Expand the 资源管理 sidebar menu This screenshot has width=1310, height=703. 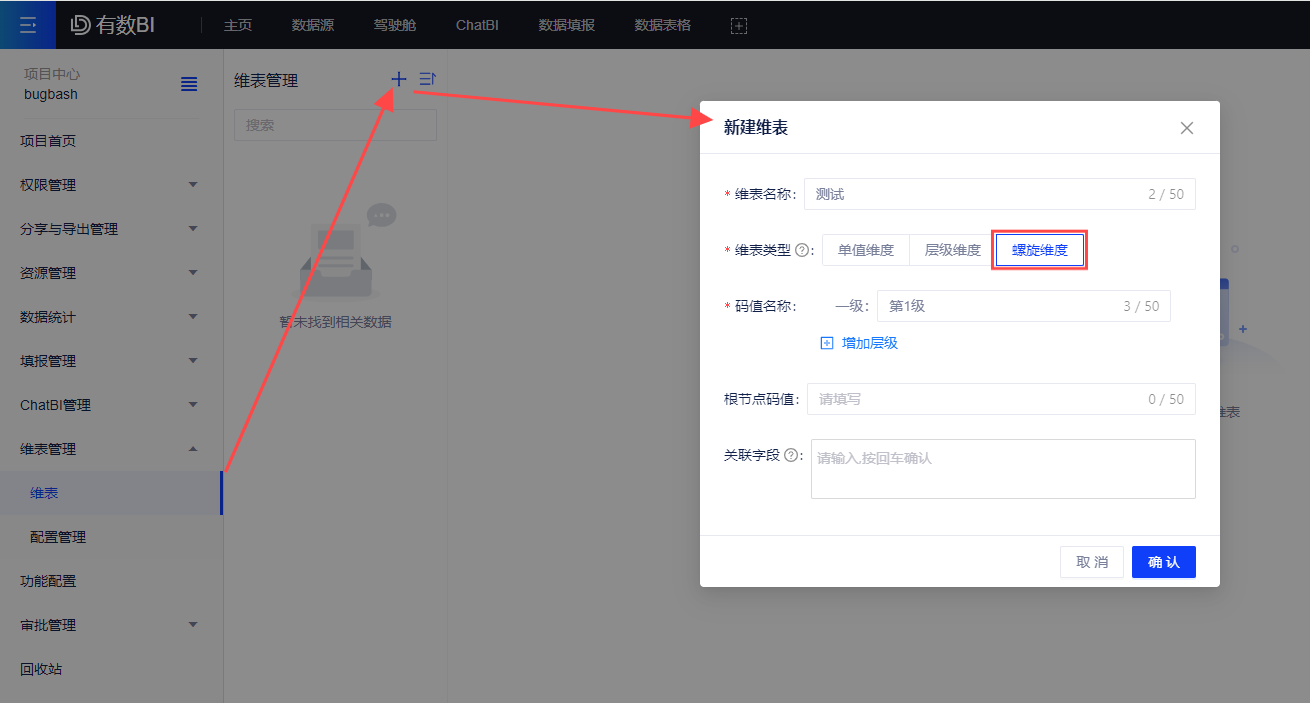[110, 273]
